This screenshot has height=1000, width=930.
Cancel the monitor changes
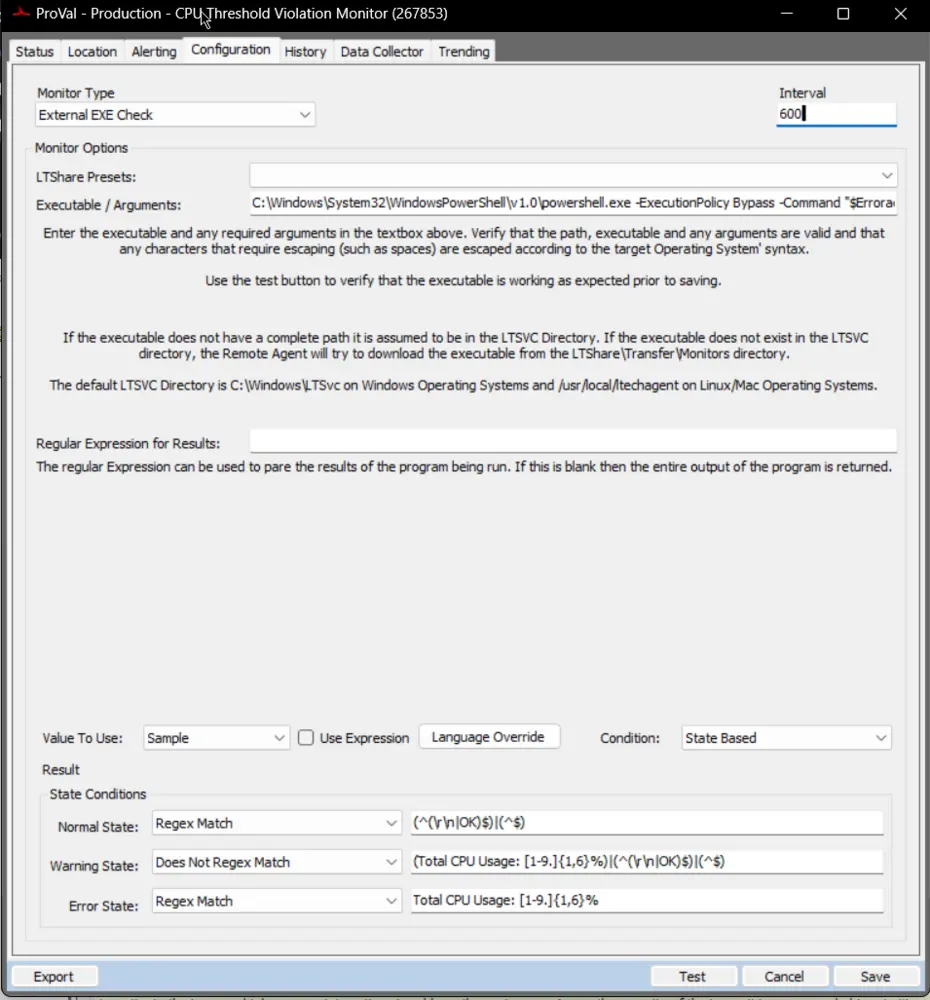click(x=785, y=976)
